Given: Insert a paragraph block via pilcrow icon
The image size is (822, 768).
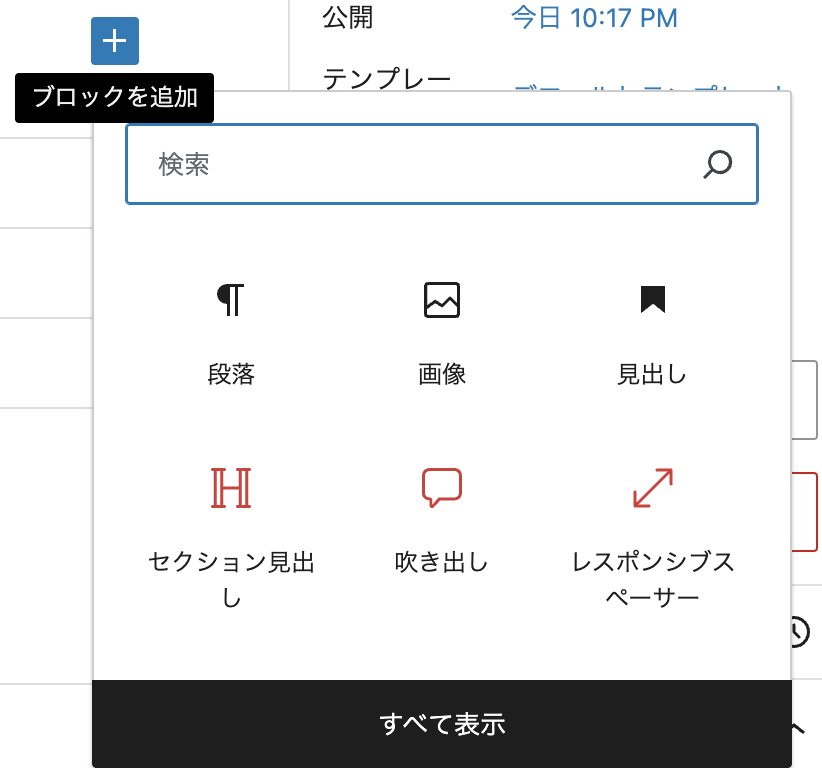Looking at the screenshot, I should [x=231, y=300].
